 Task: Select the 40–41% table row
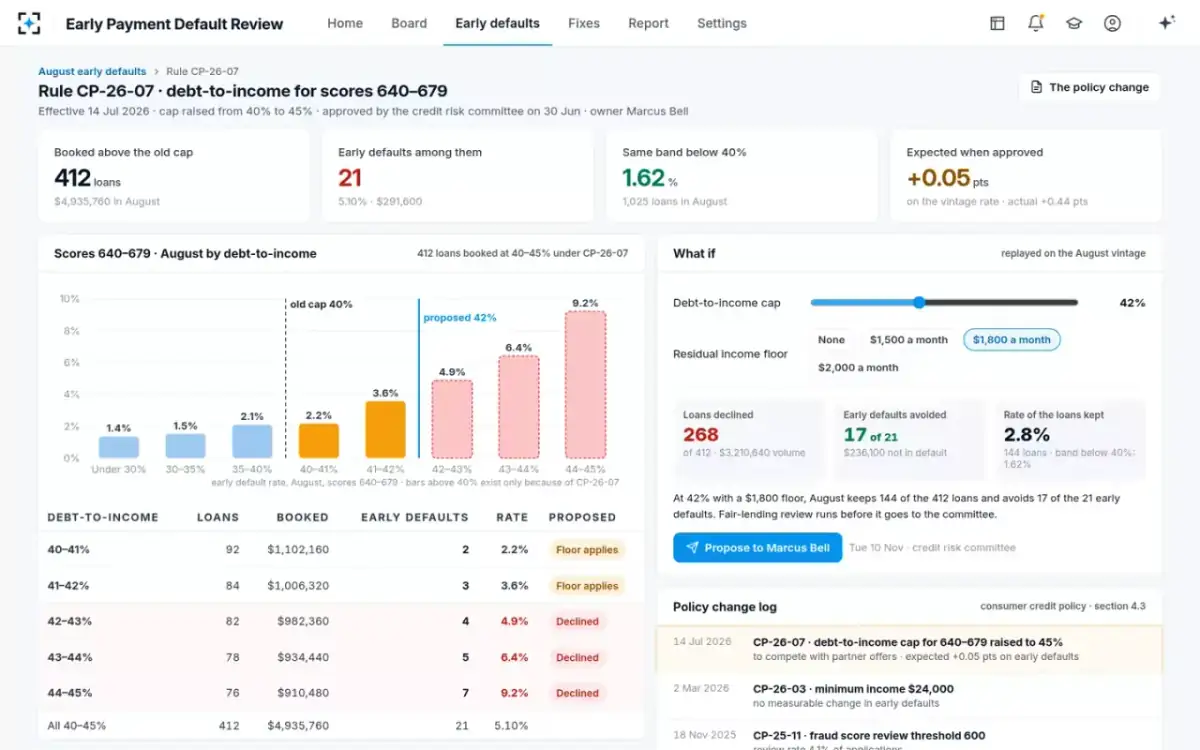341,549
